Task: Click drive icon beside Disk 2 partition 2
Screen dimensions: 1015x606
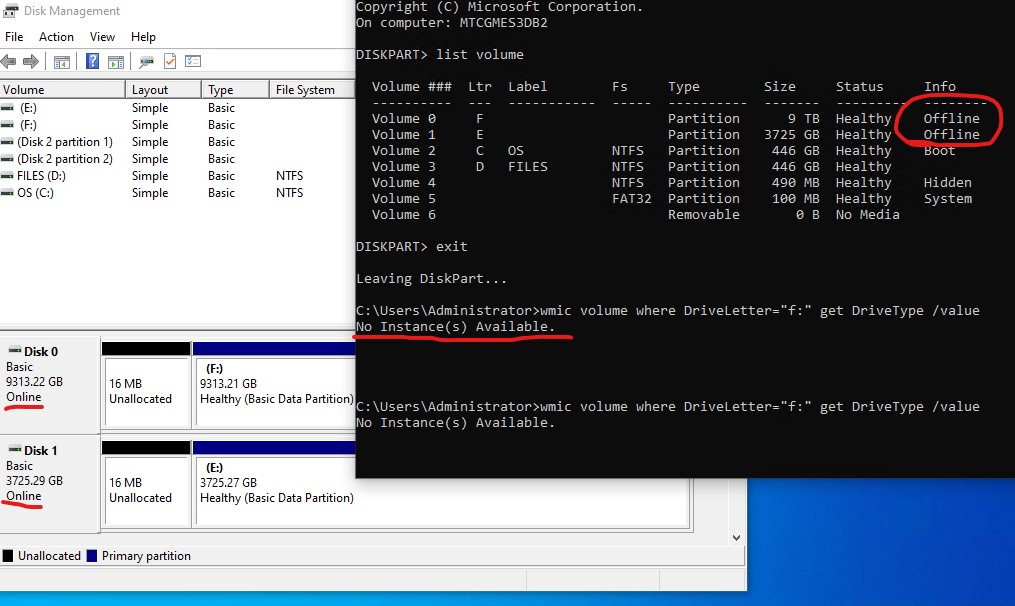Action: point(8,159)
